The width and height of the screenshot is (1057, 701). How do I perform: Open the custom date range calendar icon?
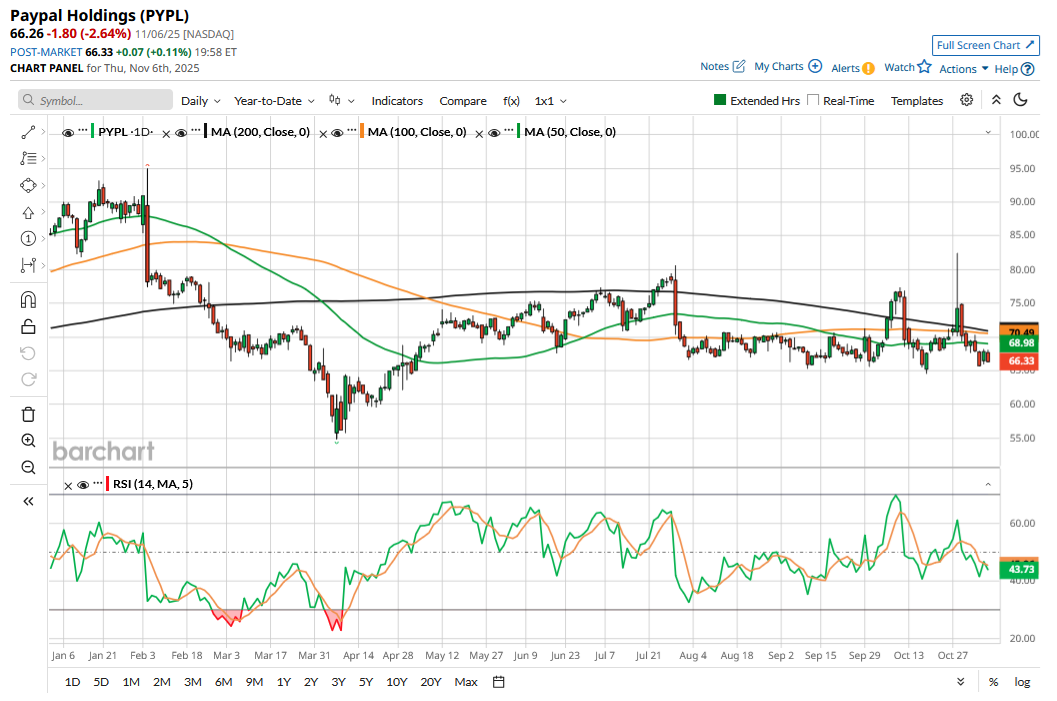pyautogui.click(x=498, y=682)
